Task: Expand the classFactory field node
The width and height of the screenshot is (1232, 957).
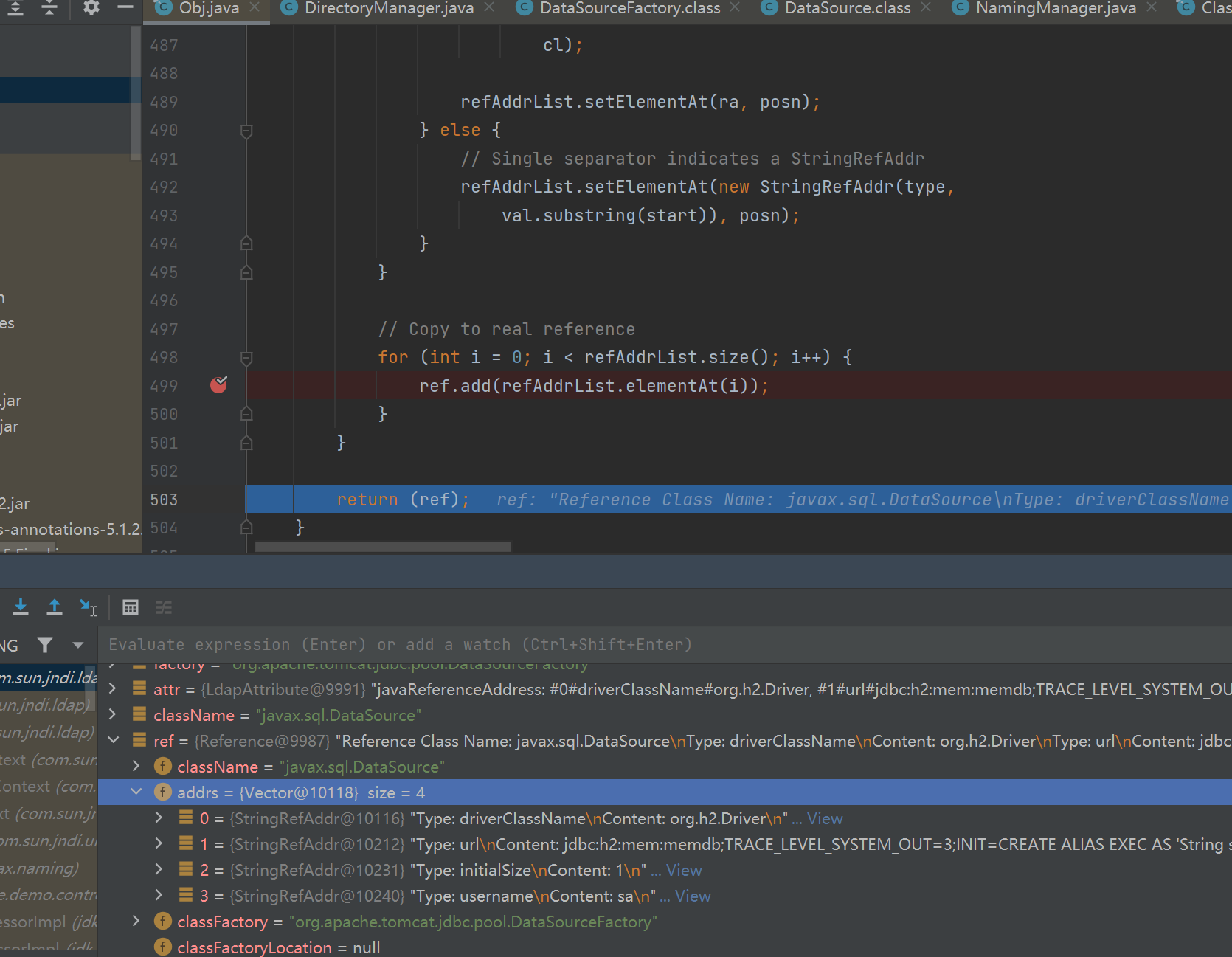Action: [136, 922]
